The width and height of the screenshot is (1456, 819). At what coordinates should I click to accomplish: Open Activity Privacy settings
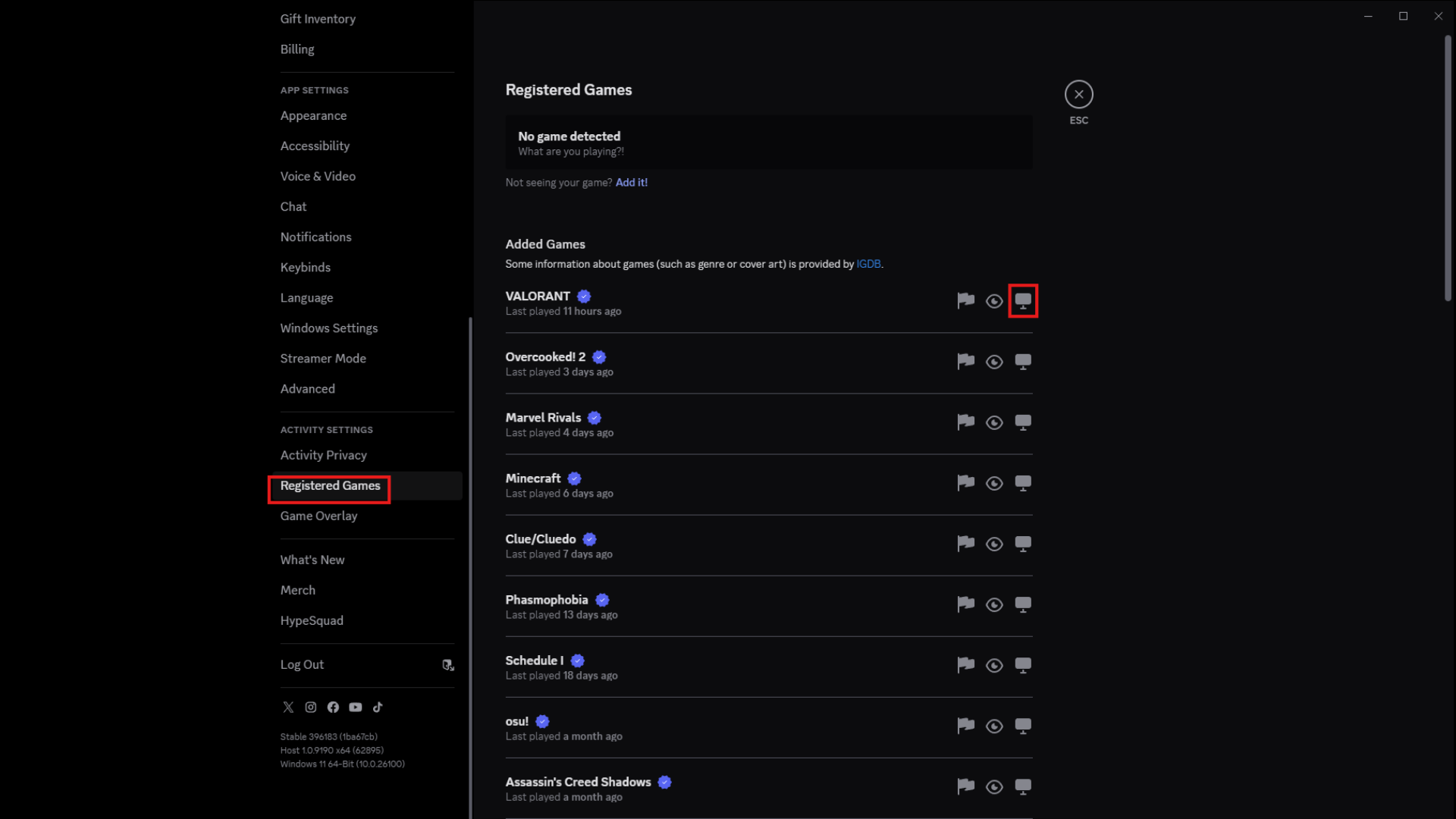click(x=323, y=455)
